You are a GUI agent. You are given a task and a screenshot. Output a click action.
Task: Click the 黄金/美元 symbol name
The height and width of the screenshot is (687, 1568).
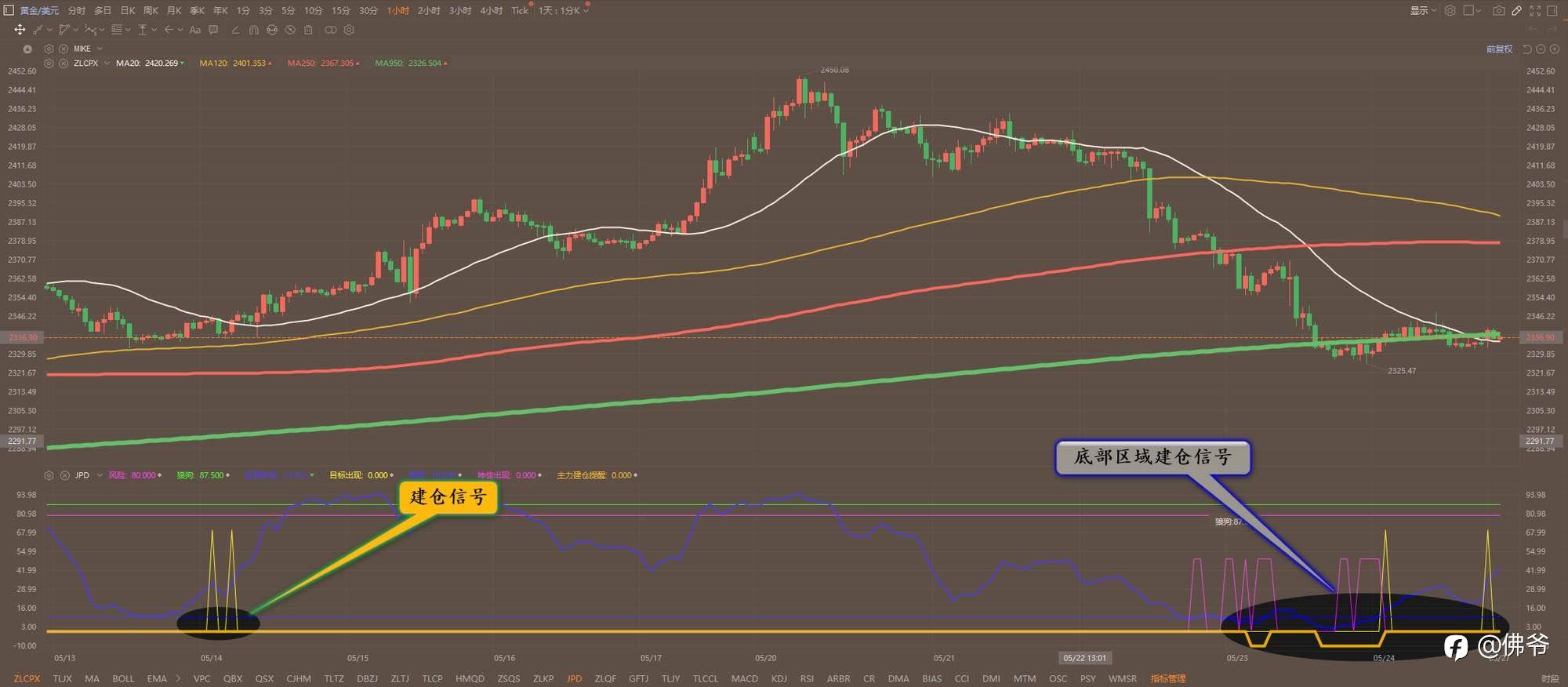pos(39,10)
